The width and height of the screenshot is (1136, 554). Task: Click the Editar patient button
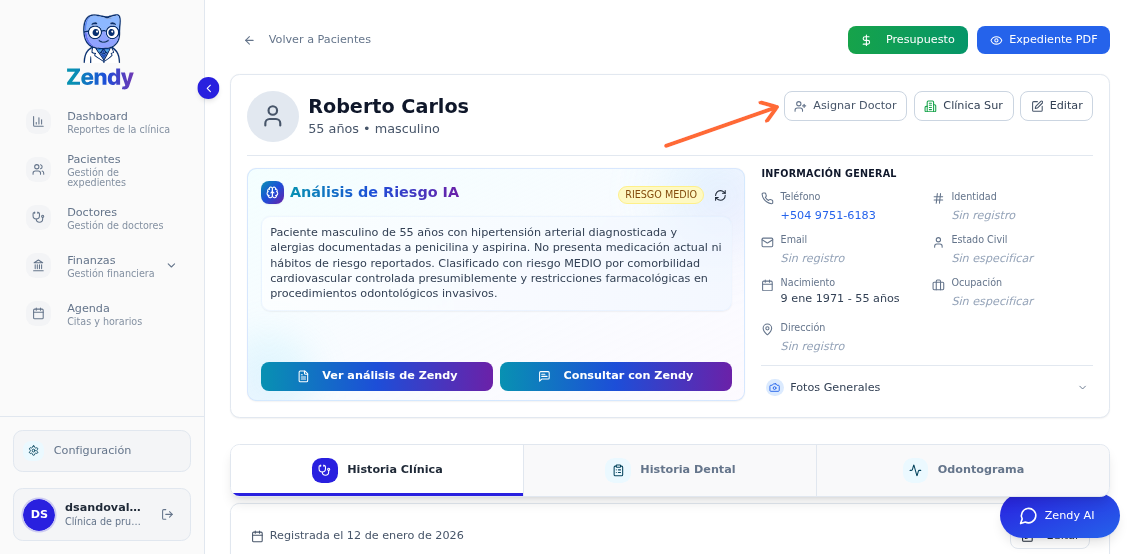(1056, 106)
